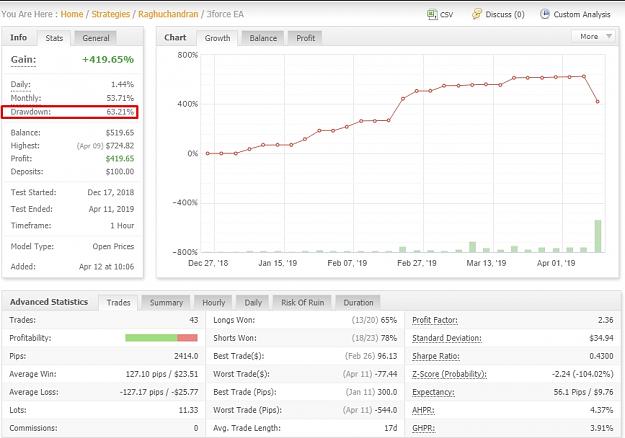The height and width of the screenshot is (438, 625).
Task: Click the +419.65% gain value
Action: pyautogui.click(x=108, y=60)
